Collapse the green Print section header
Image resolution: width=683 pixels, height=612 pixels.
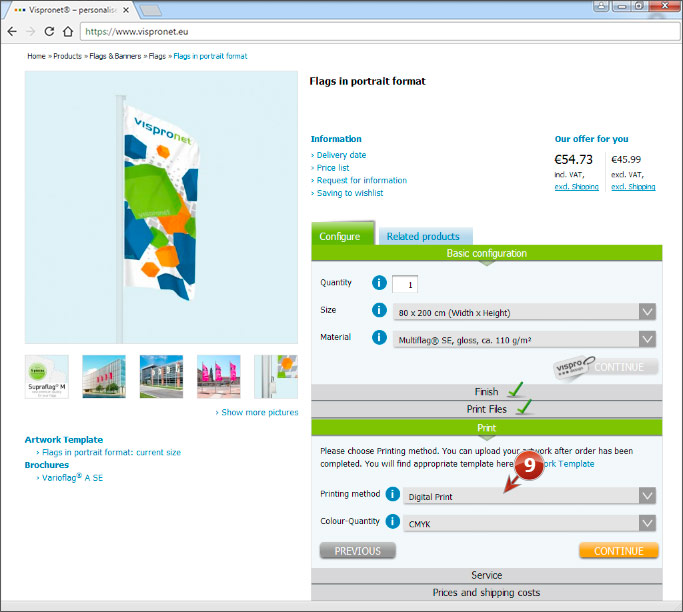point(487,428)
